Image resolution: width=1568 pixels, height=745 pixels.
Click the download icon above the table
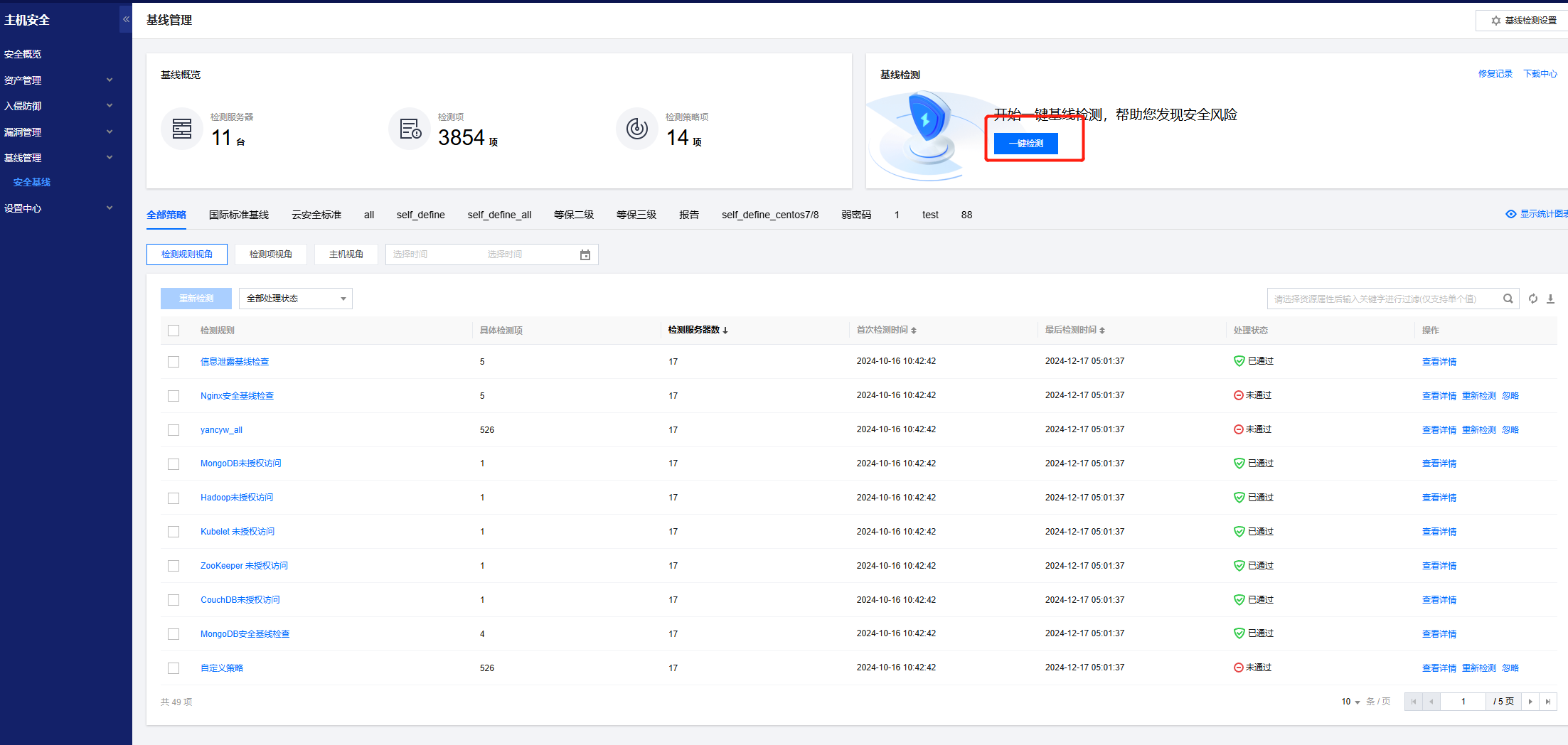(1551, 299)
